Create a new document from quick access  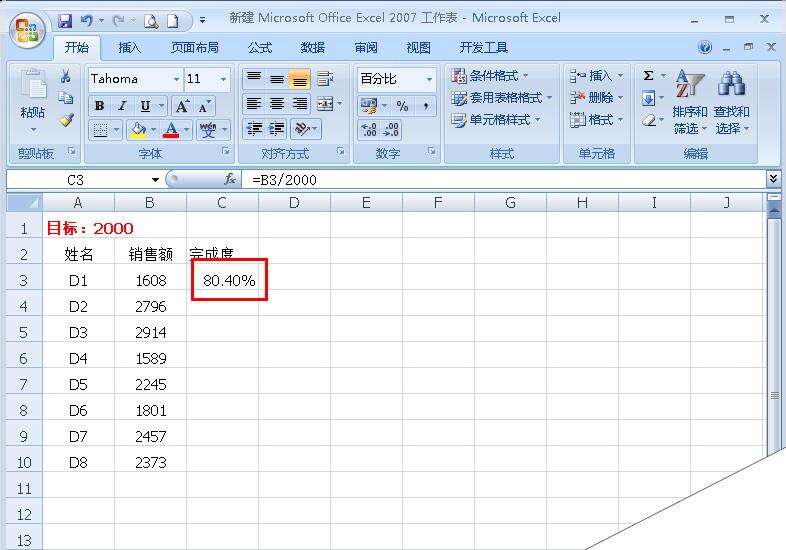(x=172, y=21)
